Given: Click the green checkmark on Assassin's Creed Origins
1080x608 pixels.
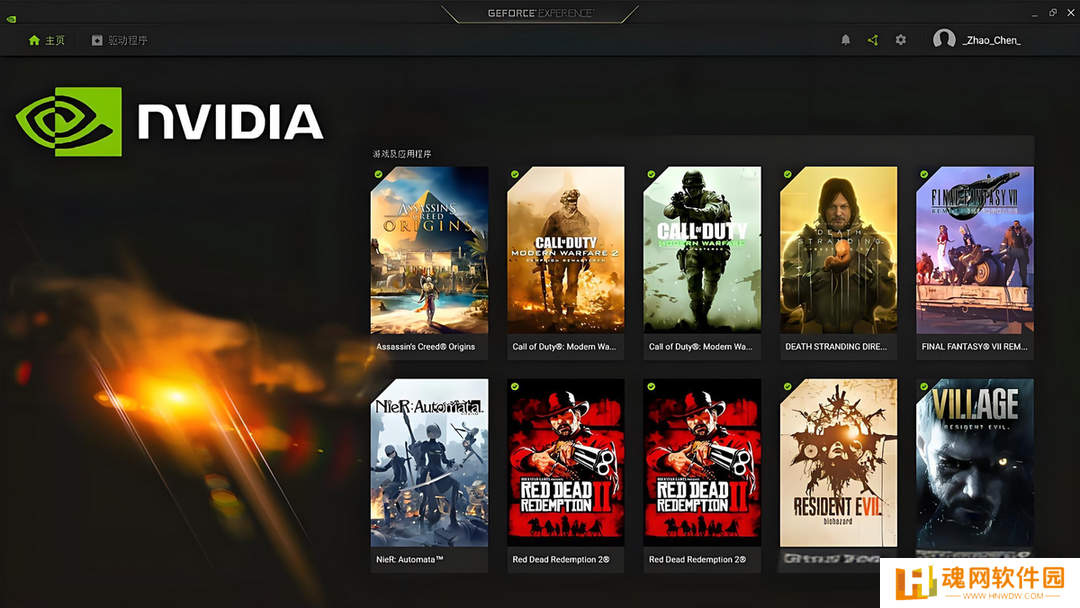Looking at the screenshot, I should point(378,174).
